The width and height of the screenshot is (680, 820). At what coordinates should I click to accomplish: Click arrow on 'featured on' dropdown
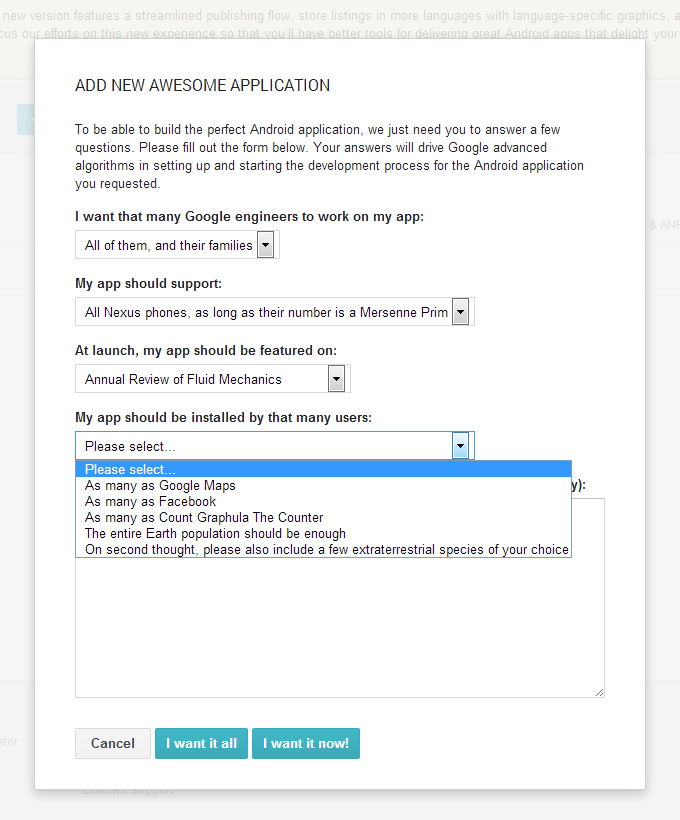coord(337,379)
